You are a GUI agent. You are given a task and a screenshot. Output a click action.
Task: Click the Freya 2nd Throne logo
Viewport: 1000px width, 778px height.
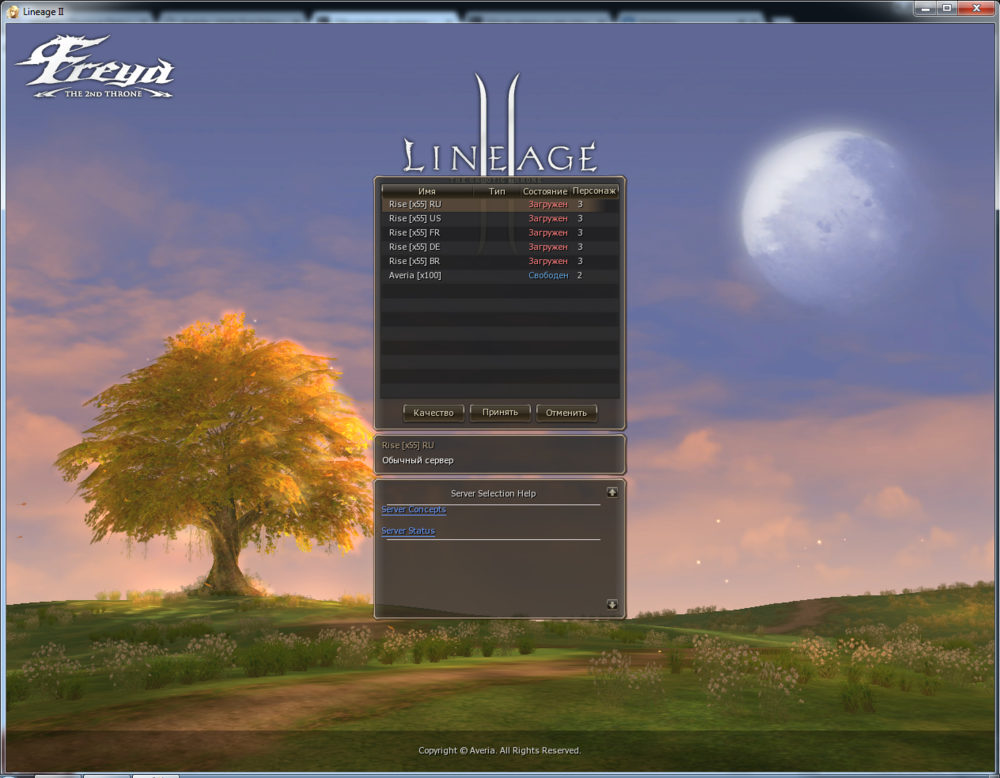coord(95,68)
